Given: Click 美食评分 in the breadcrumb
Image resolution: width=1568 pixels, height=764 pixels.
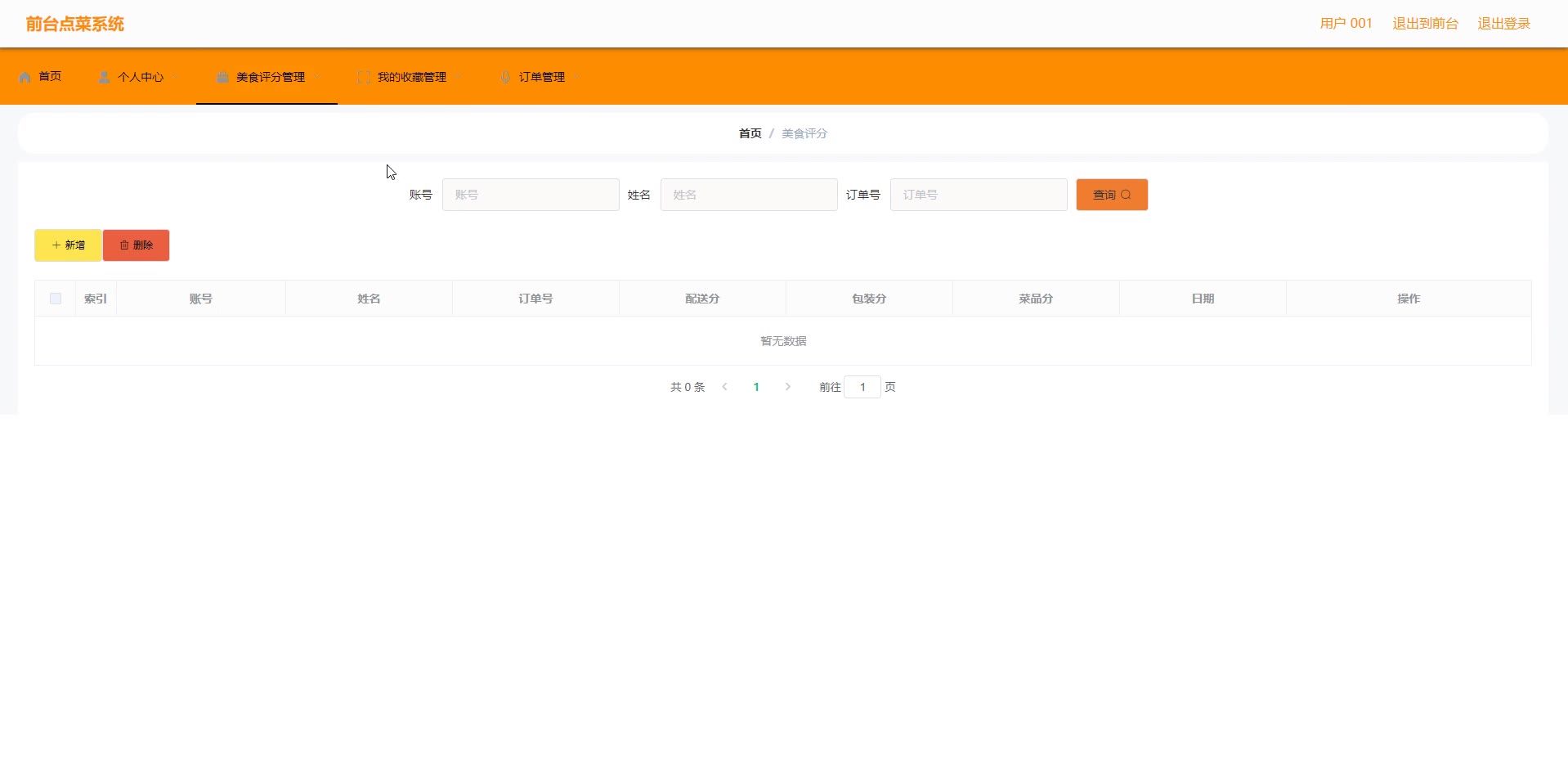Looking at the screenshot, I should [804, 133].
